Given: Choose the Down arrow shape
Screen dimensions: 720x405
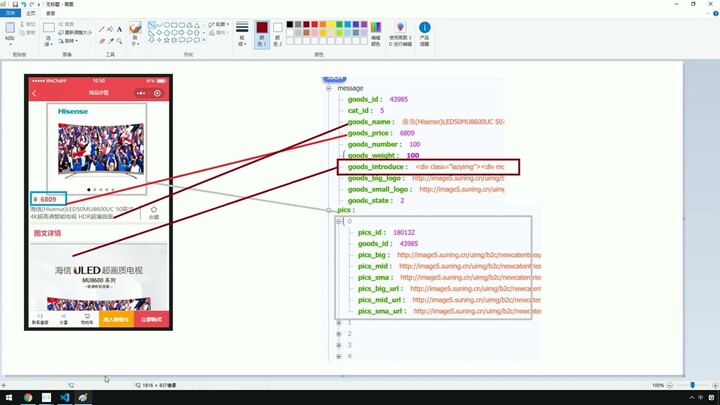Looking at the screenshot, I should [x=152, y=40].
